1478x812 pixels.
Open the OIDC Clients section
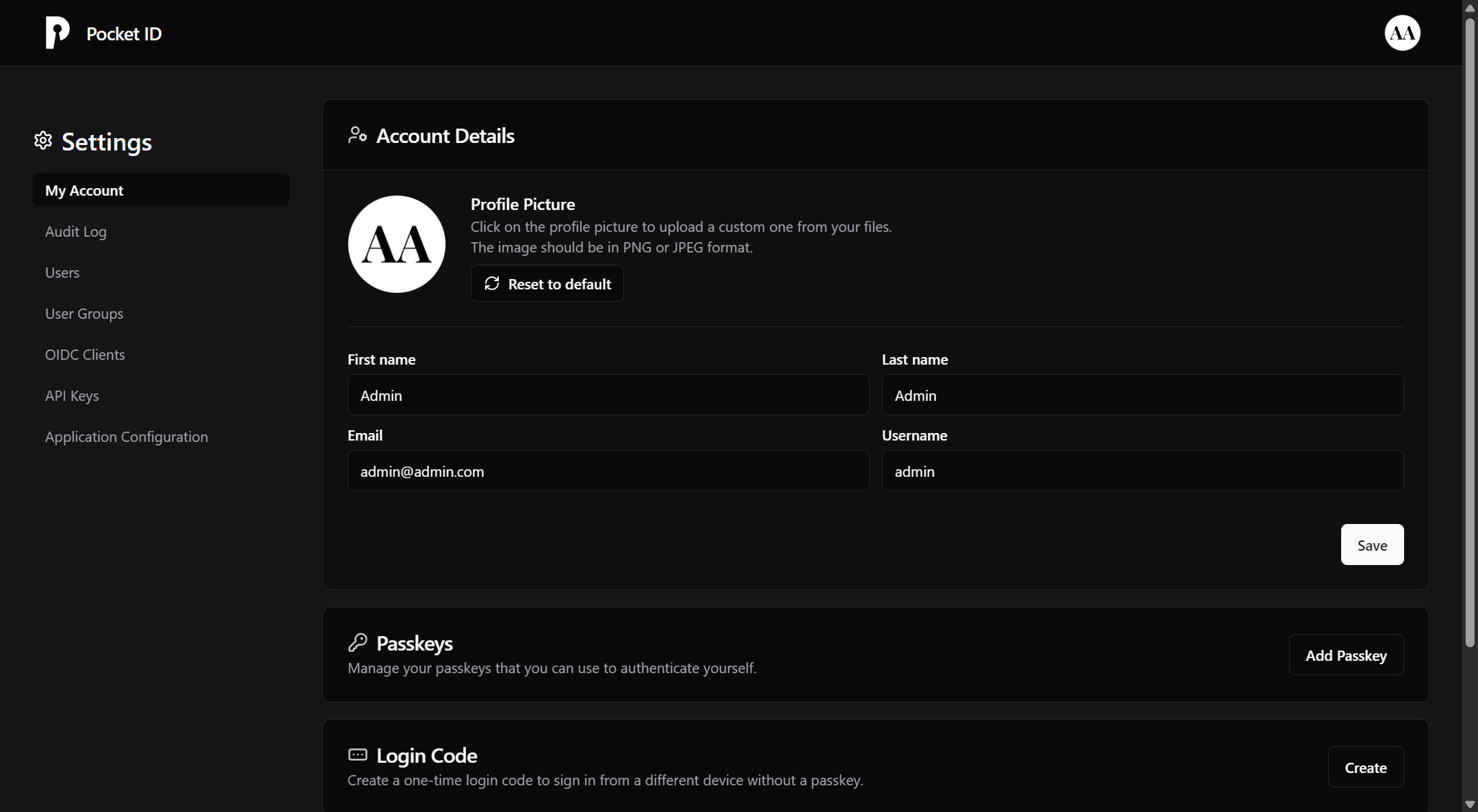point(84,354)
